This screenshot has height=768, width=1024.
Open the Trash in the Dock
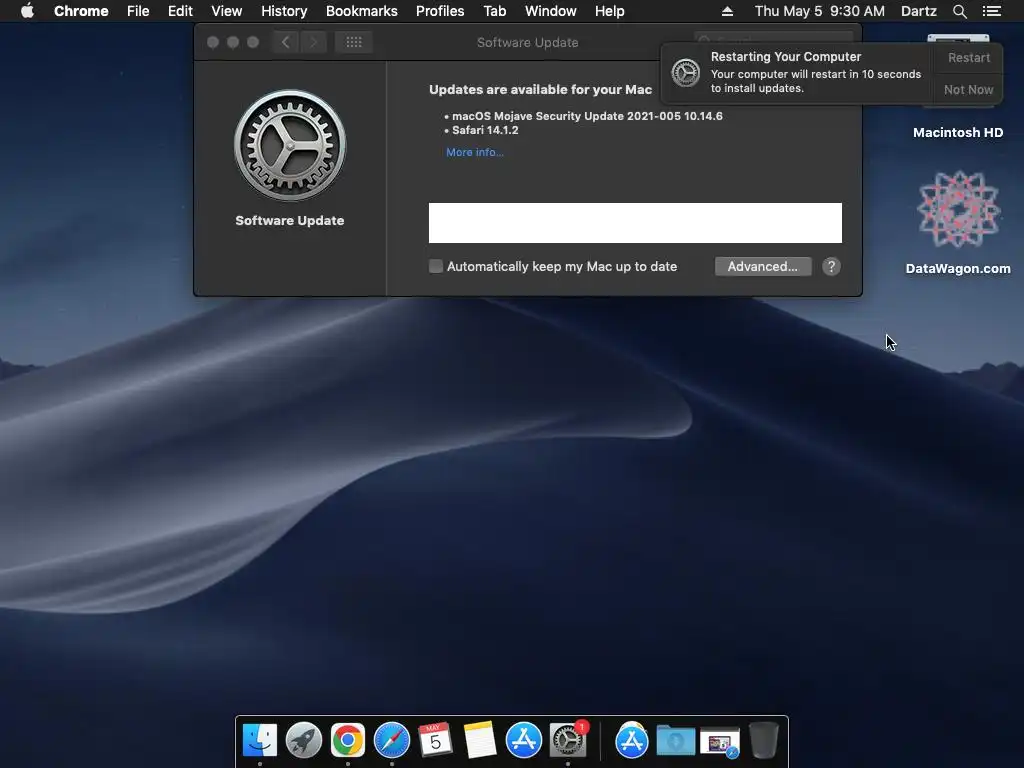click(763, 741)
